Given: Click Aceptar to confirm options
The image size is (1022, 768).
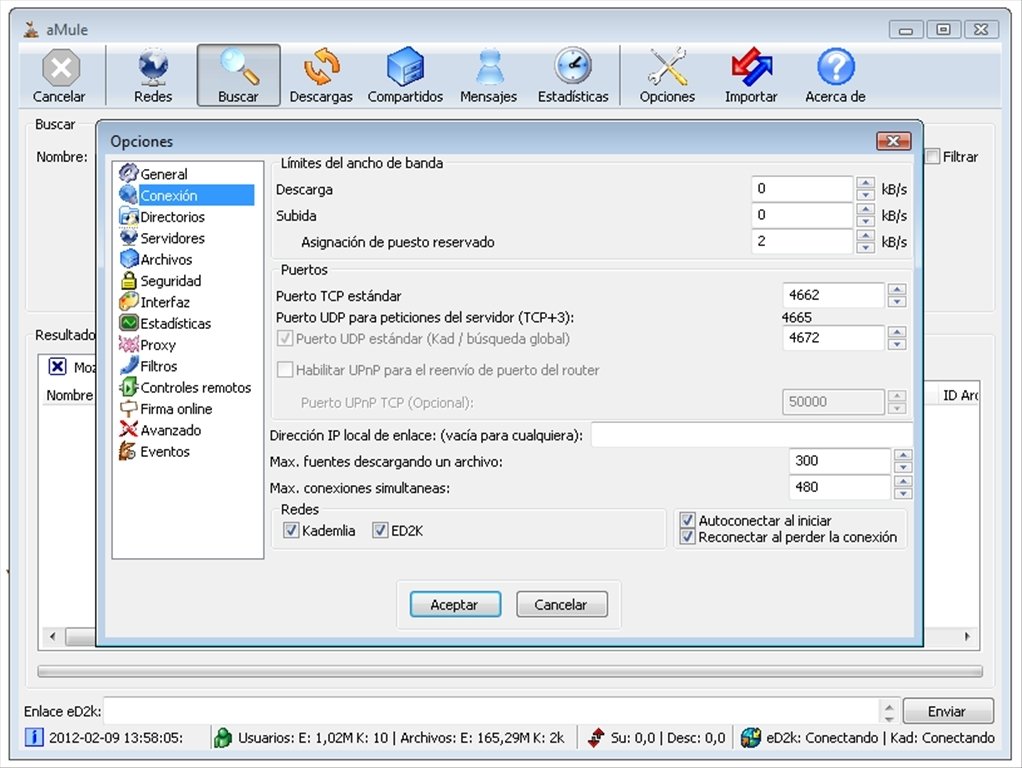Looking at the screenshot, I should point(455,604).
